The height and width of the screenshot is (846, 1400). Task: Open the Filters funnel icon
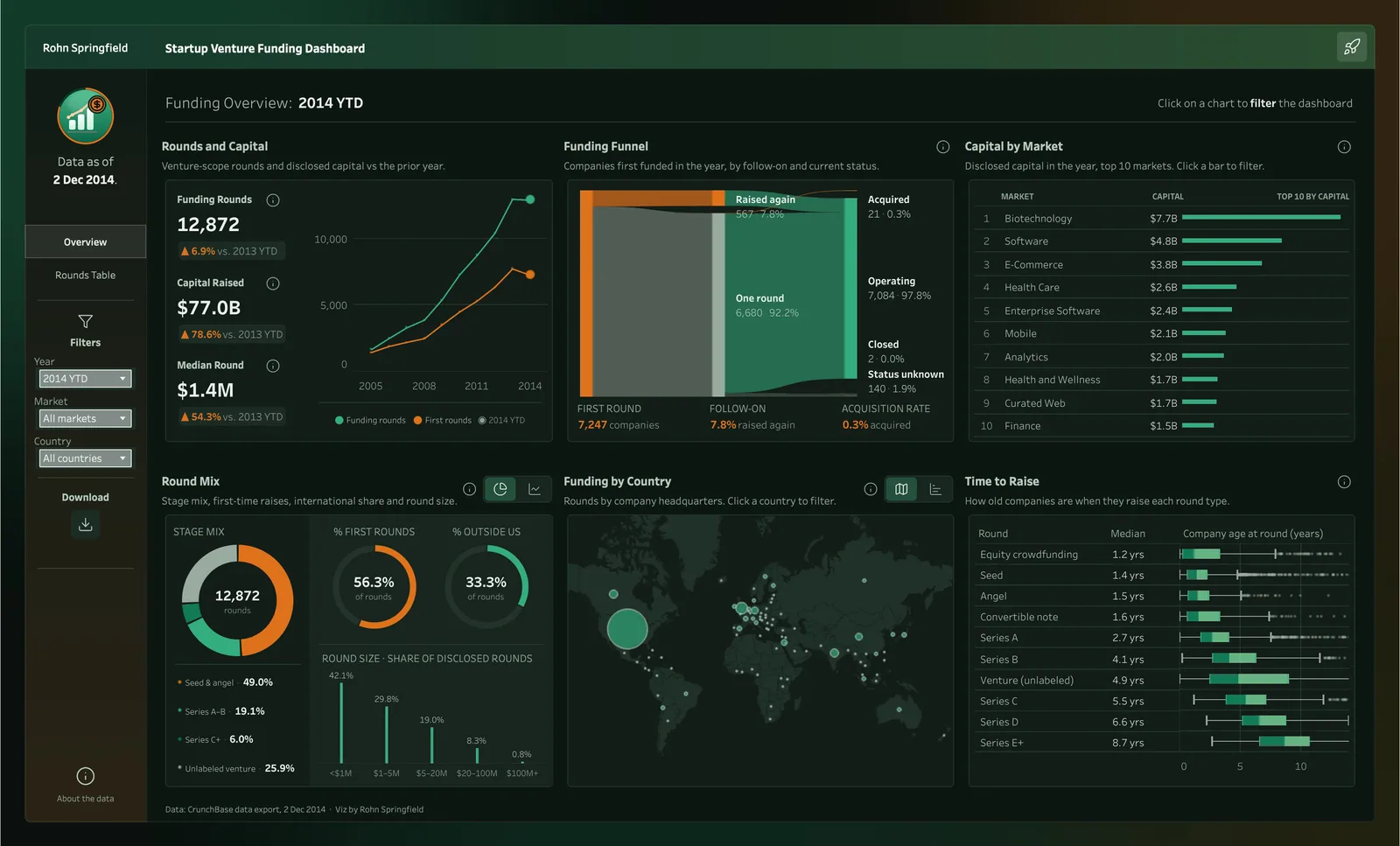point(85,321)
